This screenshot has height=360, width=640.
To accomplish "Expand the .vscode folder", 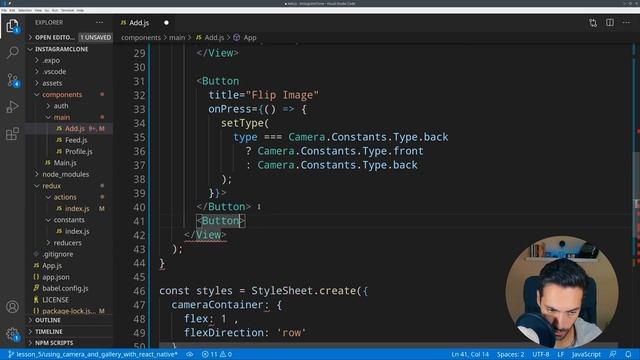I will point(70,71).
